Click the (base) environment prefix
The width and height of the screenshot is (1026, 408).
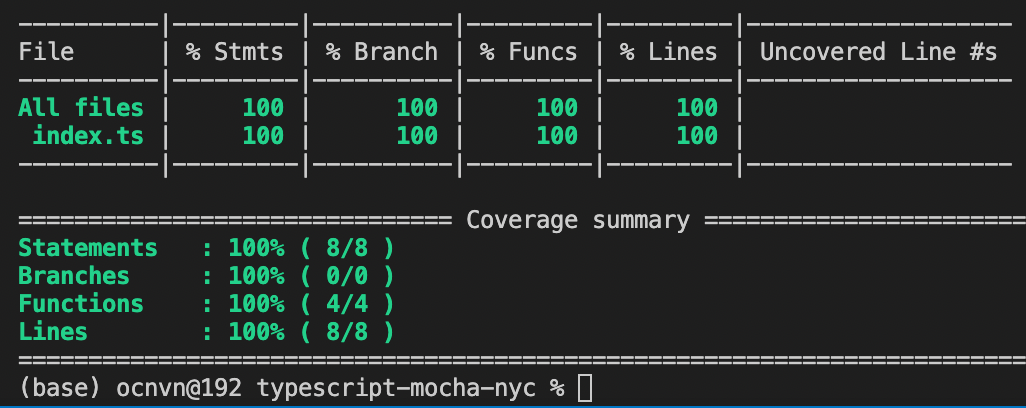click(x=60, y=388)
